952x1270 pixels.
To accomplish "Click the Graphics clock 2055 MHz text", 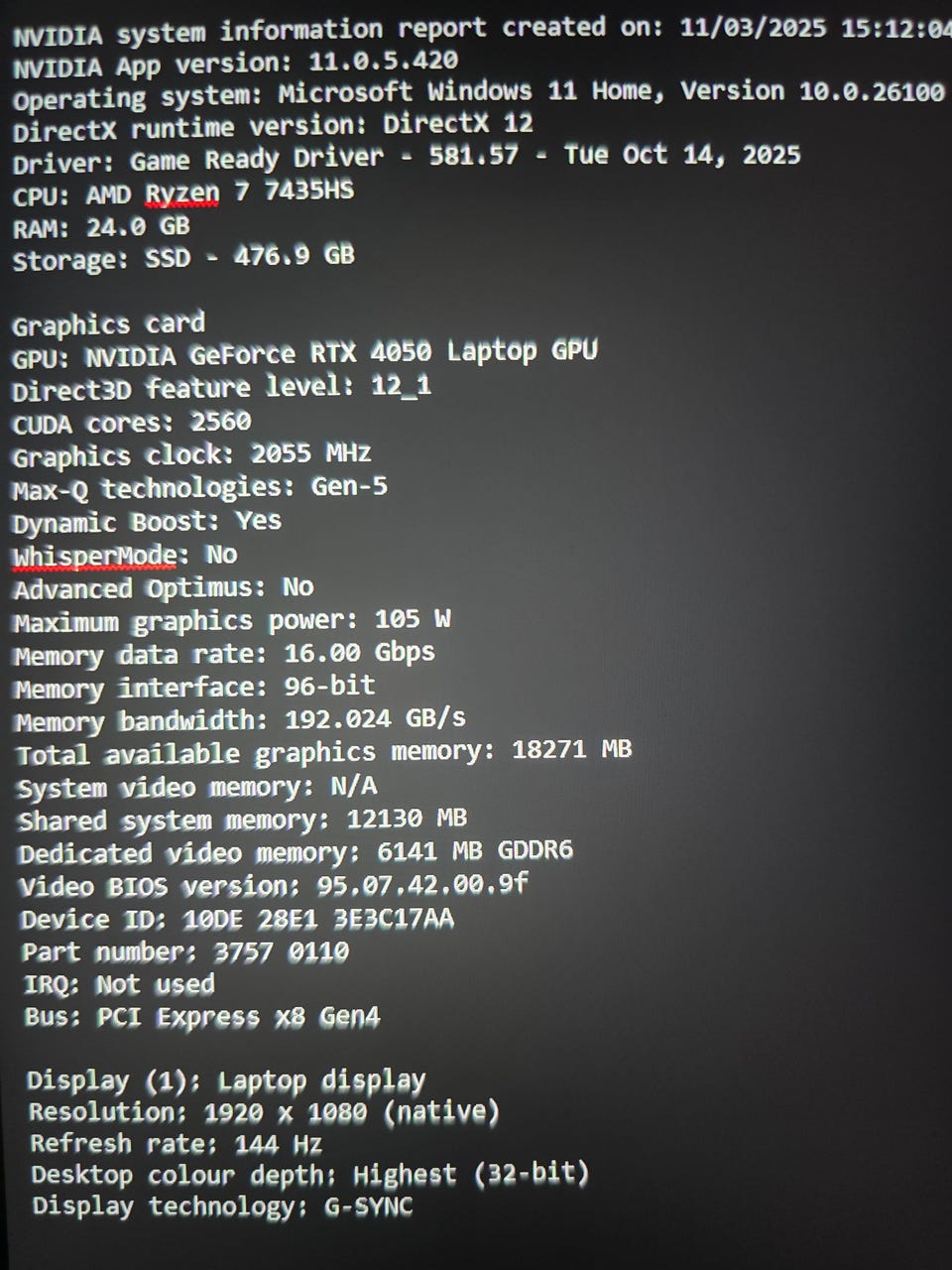I will click(x=191, y=455).
